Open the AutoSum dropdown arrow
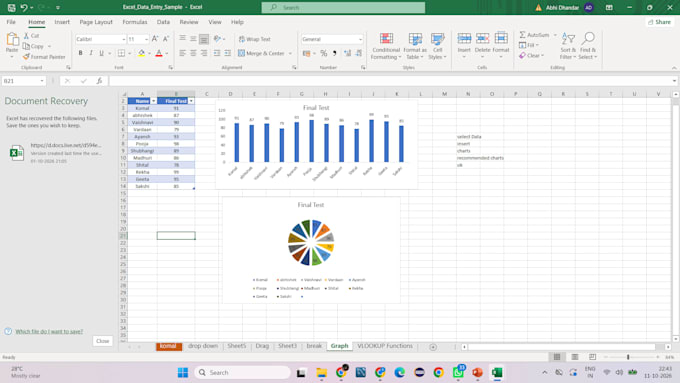Image resolution: width=680 pixels, height=383 pixels. point(555,35)
